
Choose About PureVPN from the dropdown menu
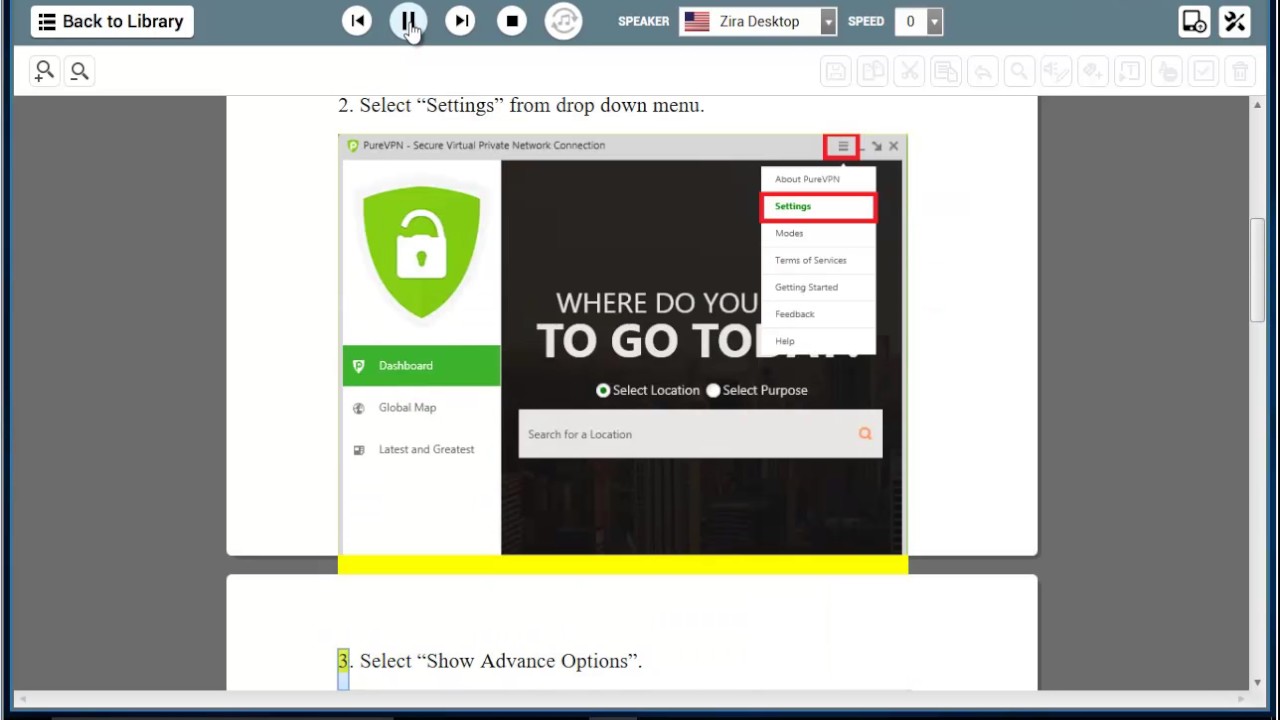pyautogui.click(x=818, y=179)
